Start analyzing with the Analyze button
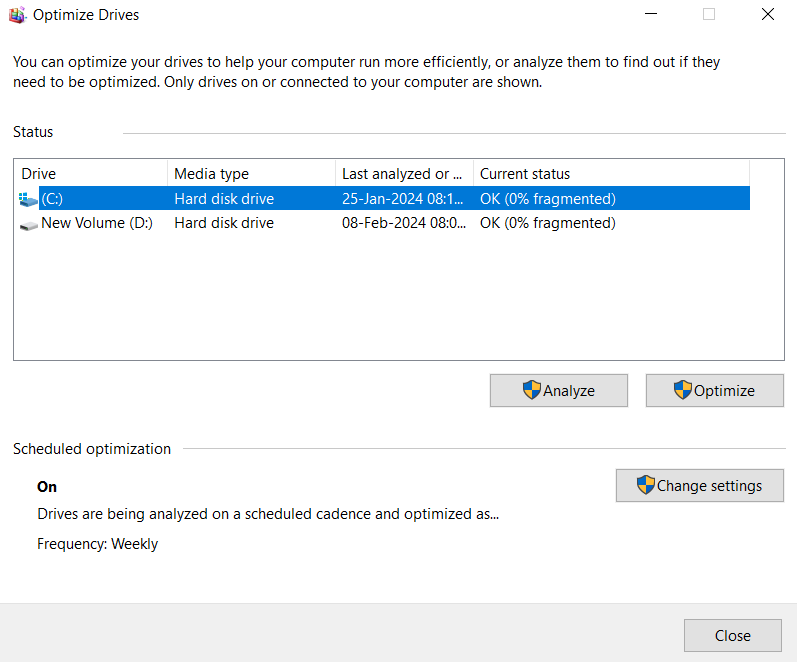 (x=559, y=390)
